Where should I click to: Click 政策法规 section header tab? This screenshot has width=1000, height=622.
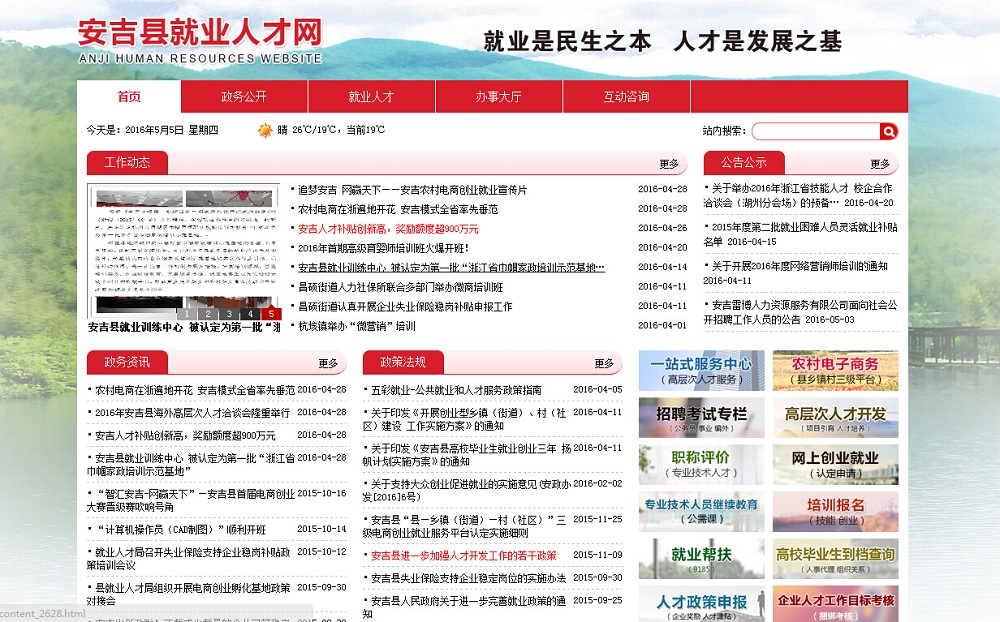[x=403, y=362]
